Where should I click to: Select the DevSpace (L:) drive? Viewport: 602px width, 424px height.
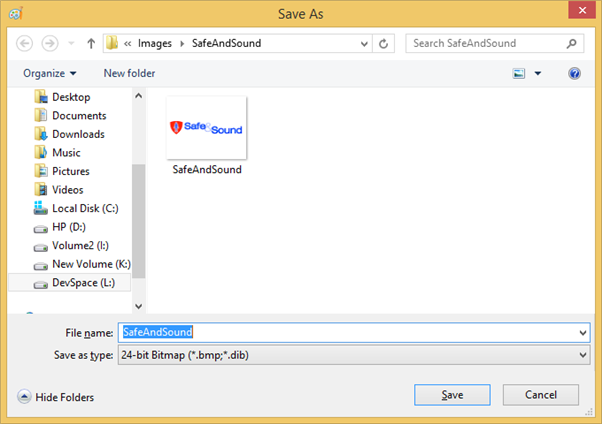coord(83,283)
